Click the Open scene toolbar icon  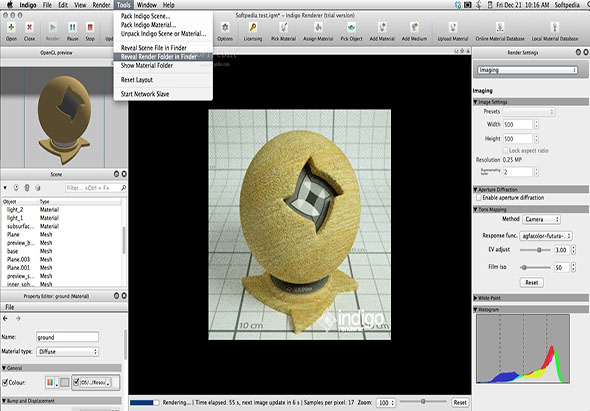click(11, 27)
